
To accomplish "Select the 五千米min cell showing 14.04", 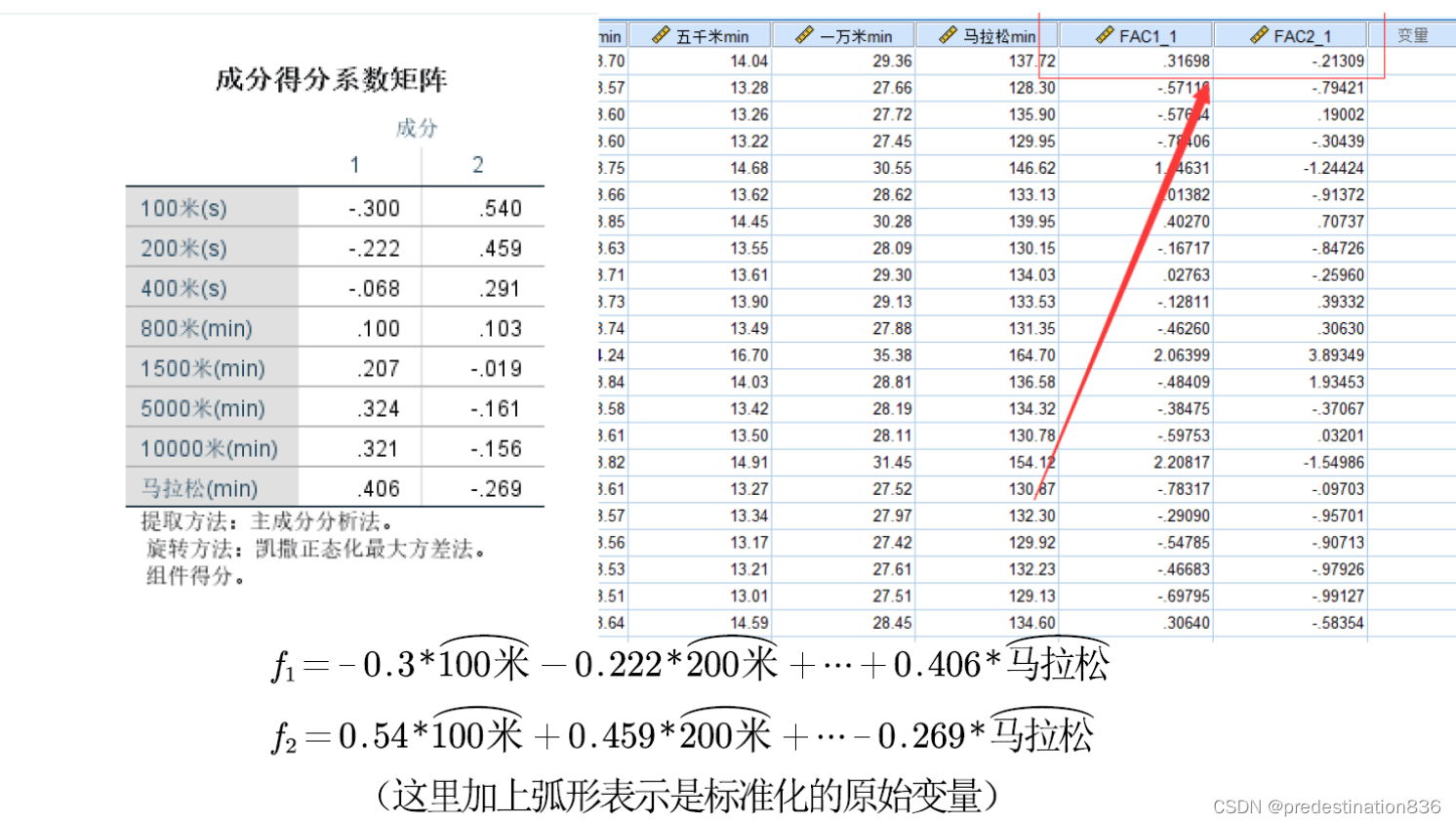I will point(700,62).
